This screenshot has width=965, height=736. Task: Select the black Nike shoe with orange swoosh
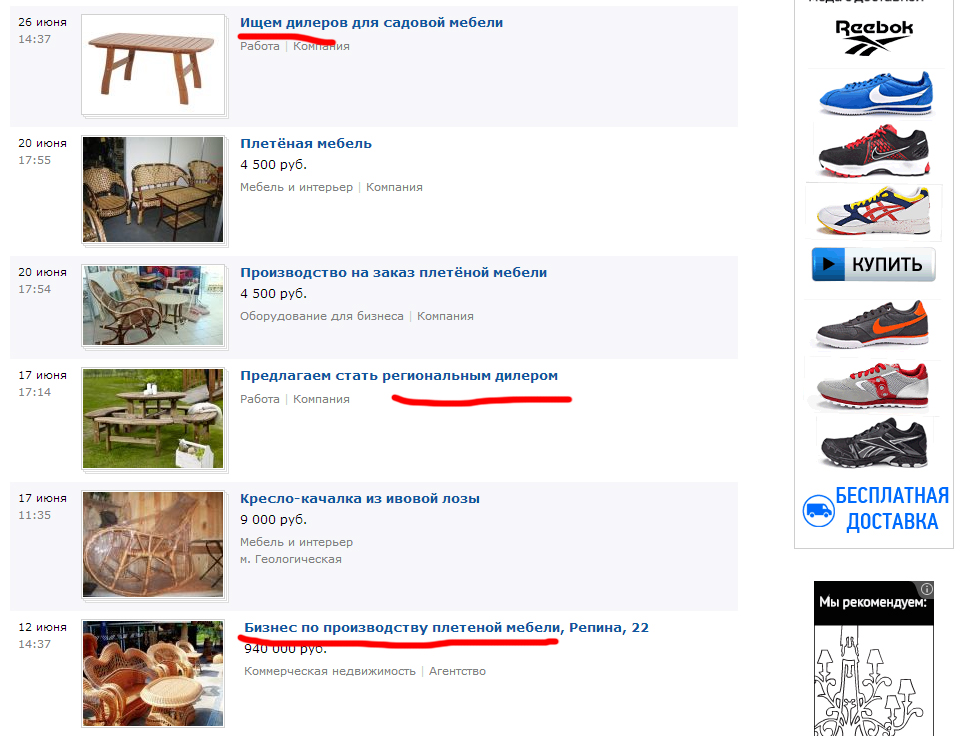coord(872,324)
